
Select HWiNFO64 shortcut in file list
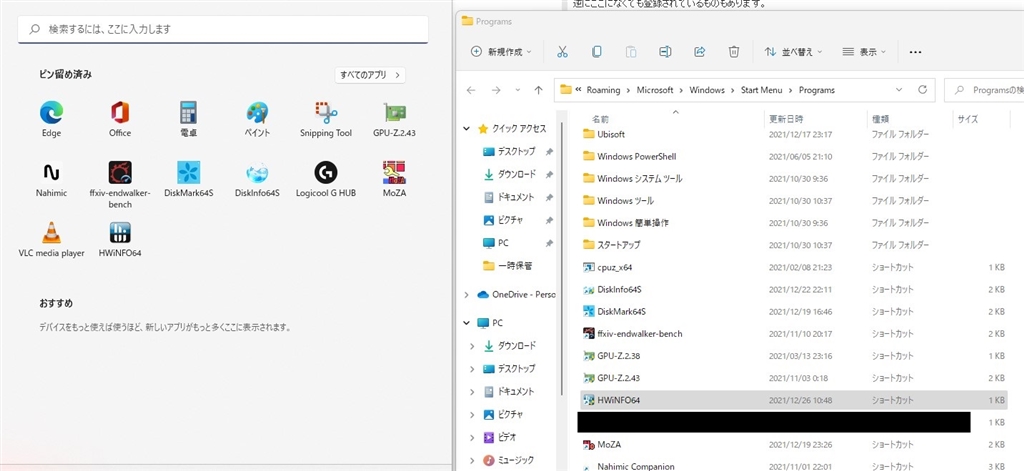793,400
